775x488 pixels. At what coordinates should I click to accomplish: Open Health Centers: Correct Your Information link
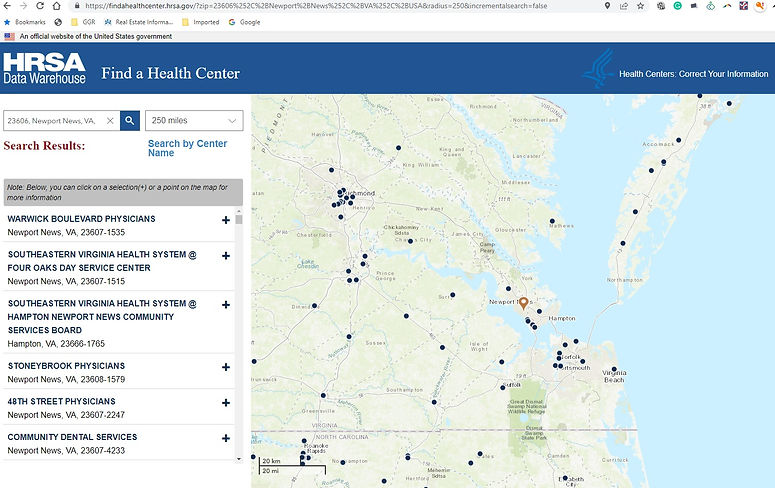693,74
